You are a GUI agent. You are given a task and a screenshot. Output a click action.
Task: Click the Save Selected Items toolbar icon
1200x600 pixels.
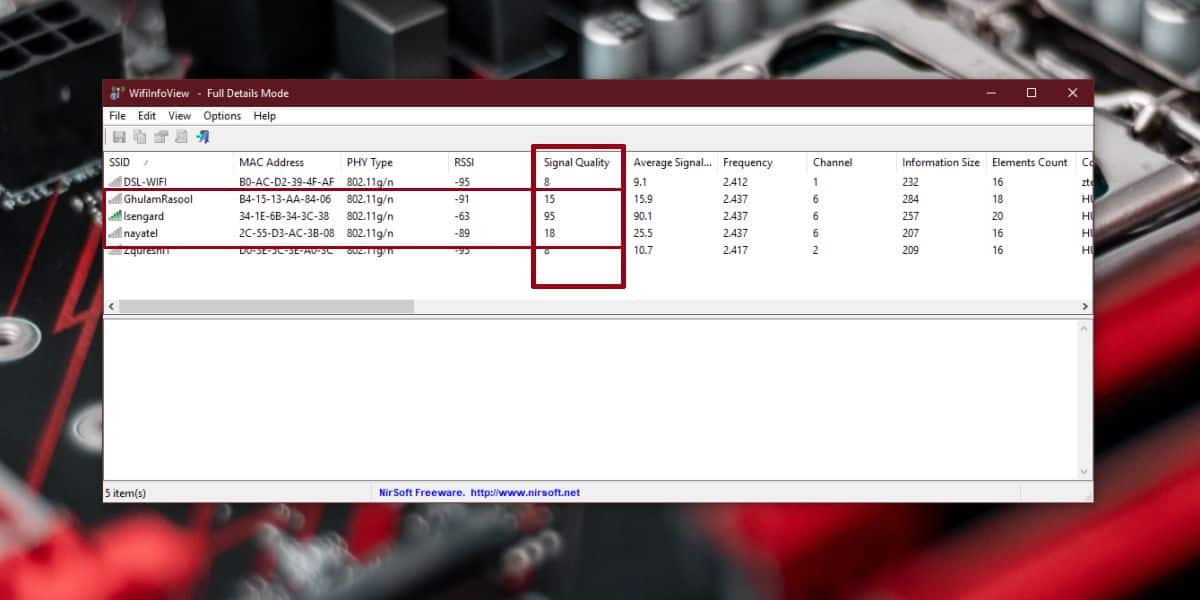coord(120,137)
